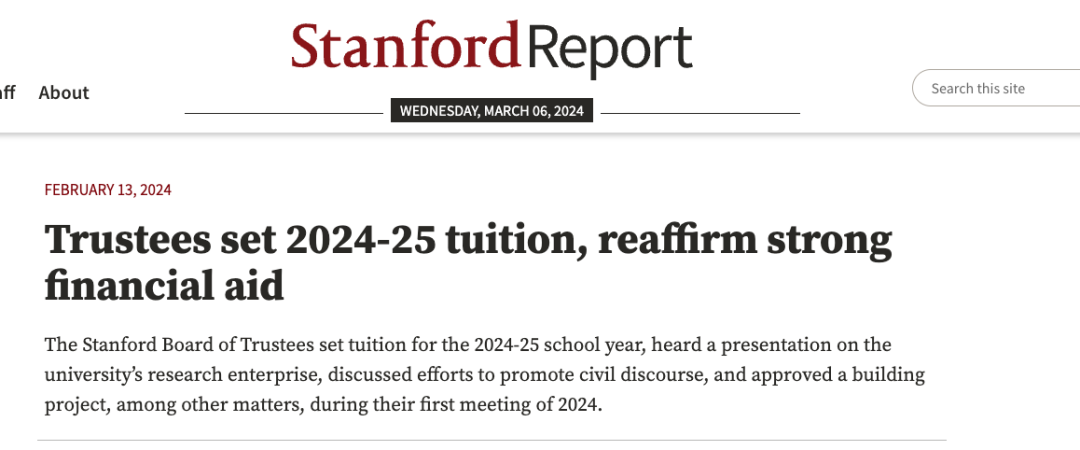
Task: Click the summary's first line about Board of Trustees
Action: [x=468, y=344]
